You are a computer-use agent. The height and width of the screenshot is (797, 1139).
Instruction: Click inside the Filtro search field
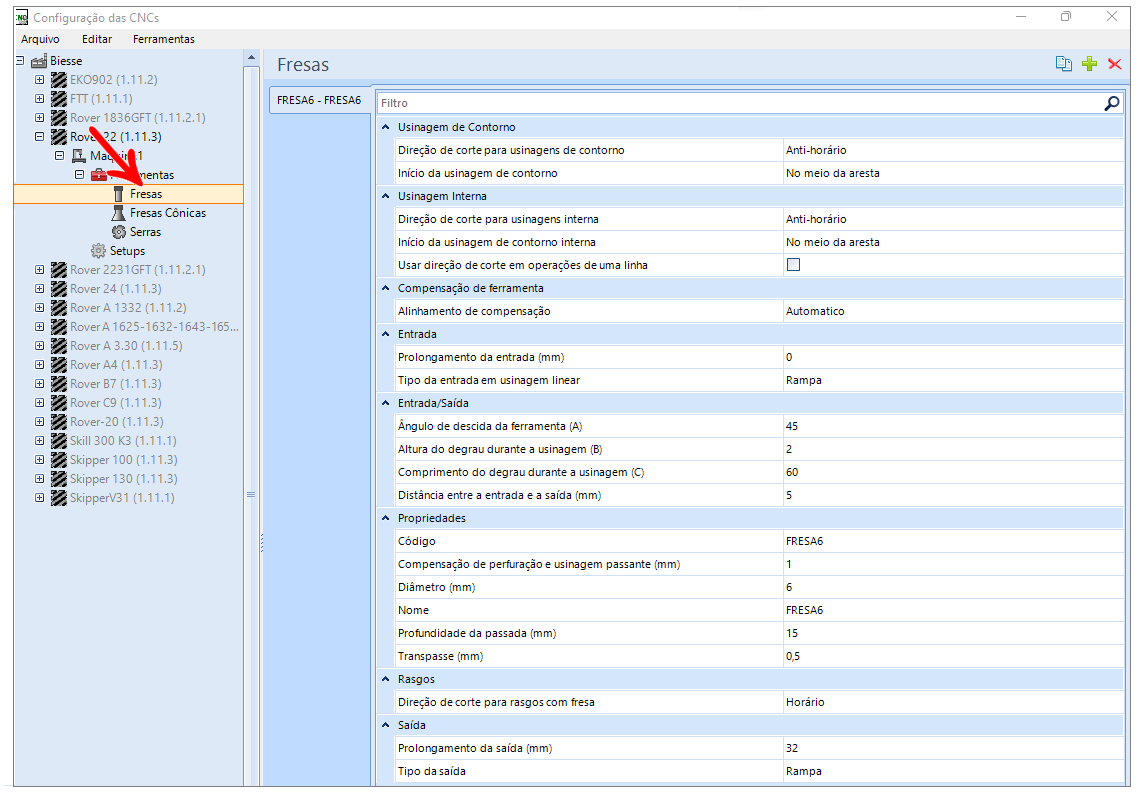pos(739,103)
